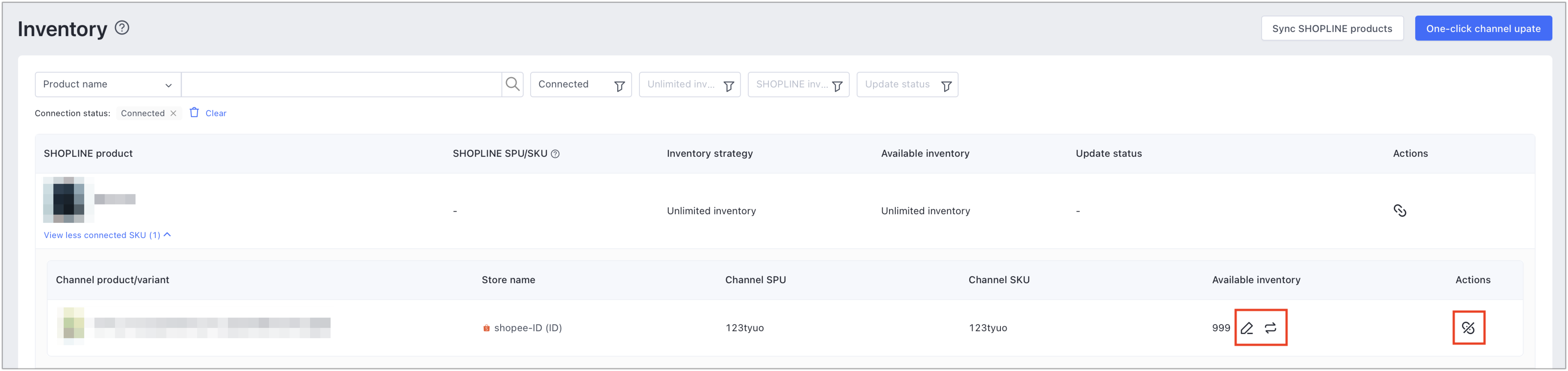Click the shopee-ID (ID) store name
The image size is (1568, 371).
[528, 329]
